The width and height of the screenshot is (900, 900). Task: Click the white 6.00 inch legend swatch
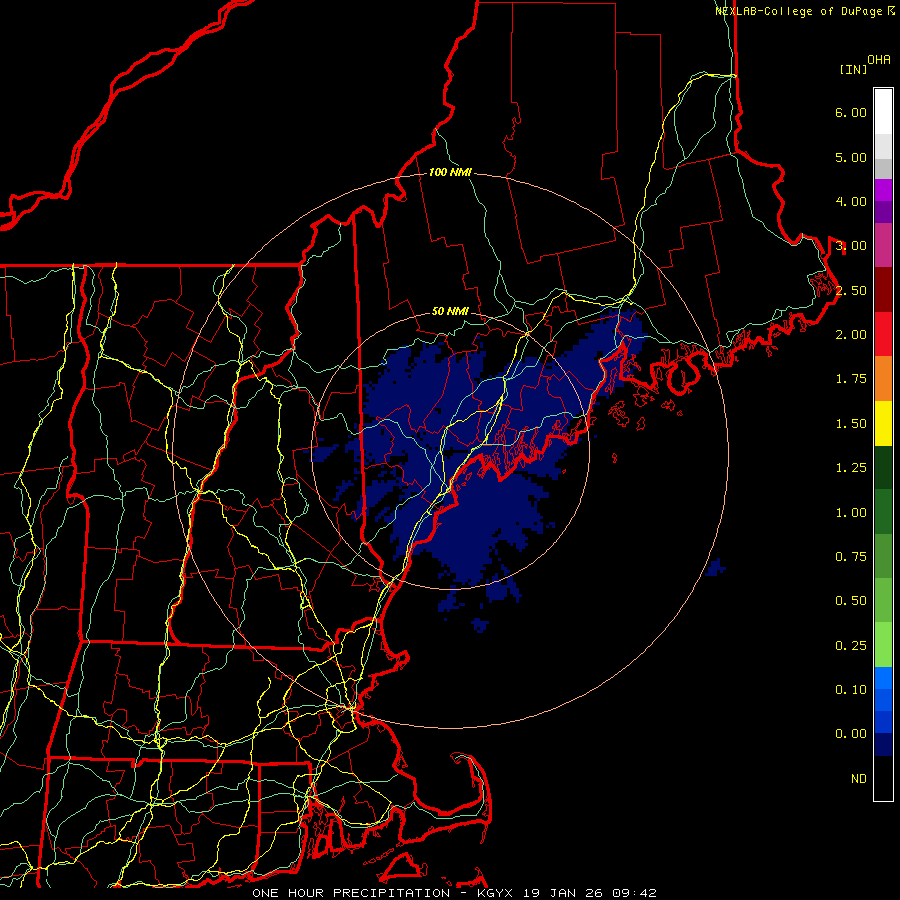[883, 111]
